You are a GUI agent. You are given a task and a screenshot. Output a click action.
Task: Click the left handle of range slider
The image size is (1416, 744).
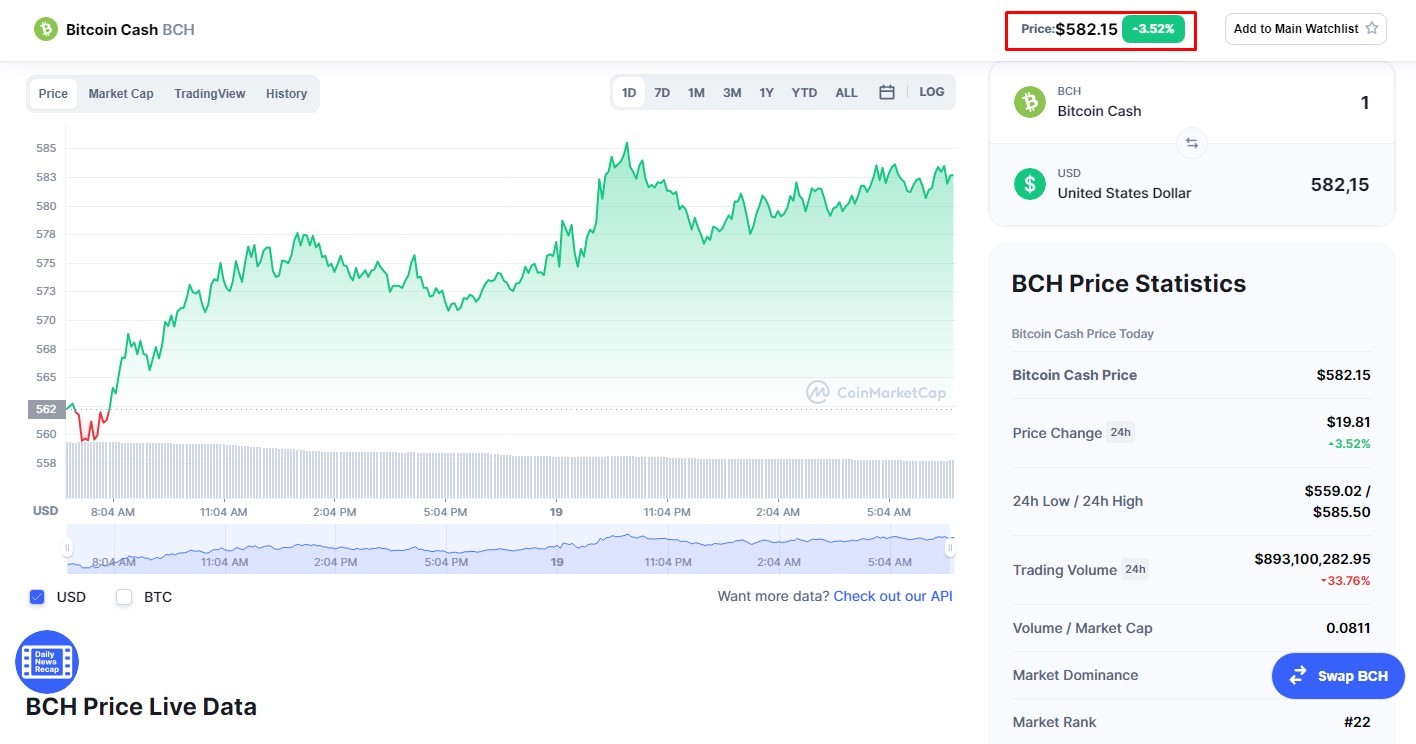coord(67,548)
